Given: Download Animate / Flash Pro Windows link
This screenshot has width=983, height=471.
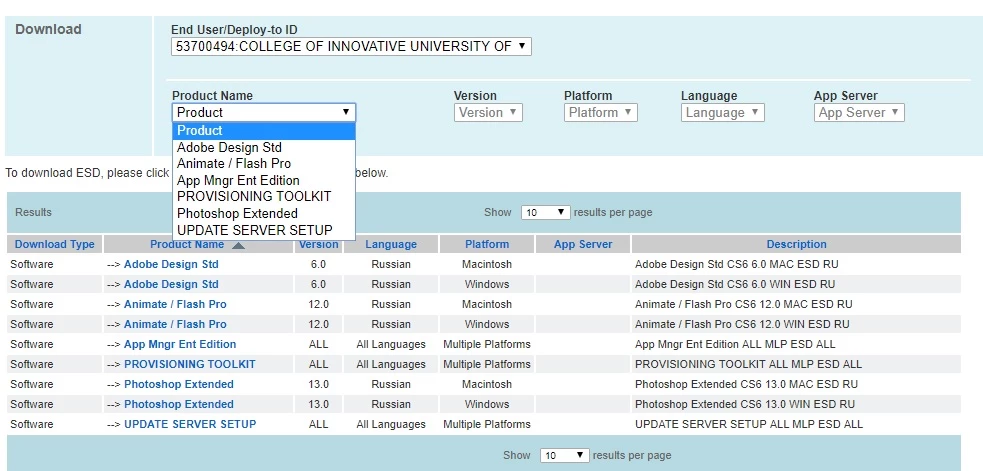Looking at the screenshot, I should pyautogui.click(x=175, y=324).
